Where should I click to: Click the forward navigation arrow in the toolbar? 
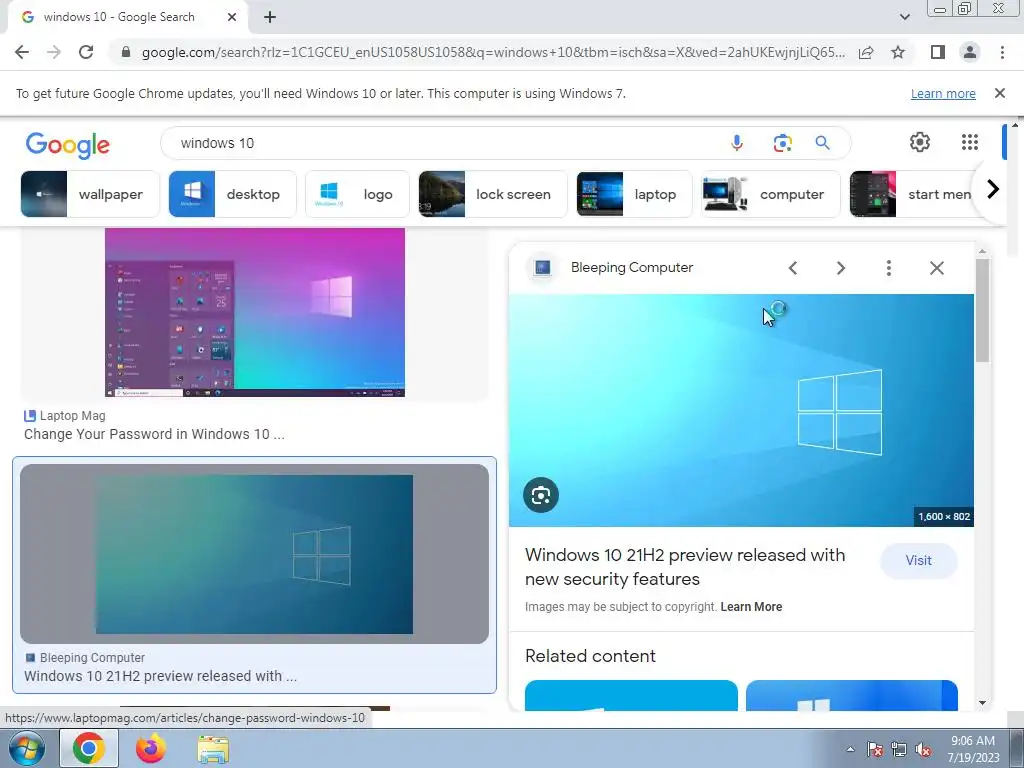pos(54,52)
